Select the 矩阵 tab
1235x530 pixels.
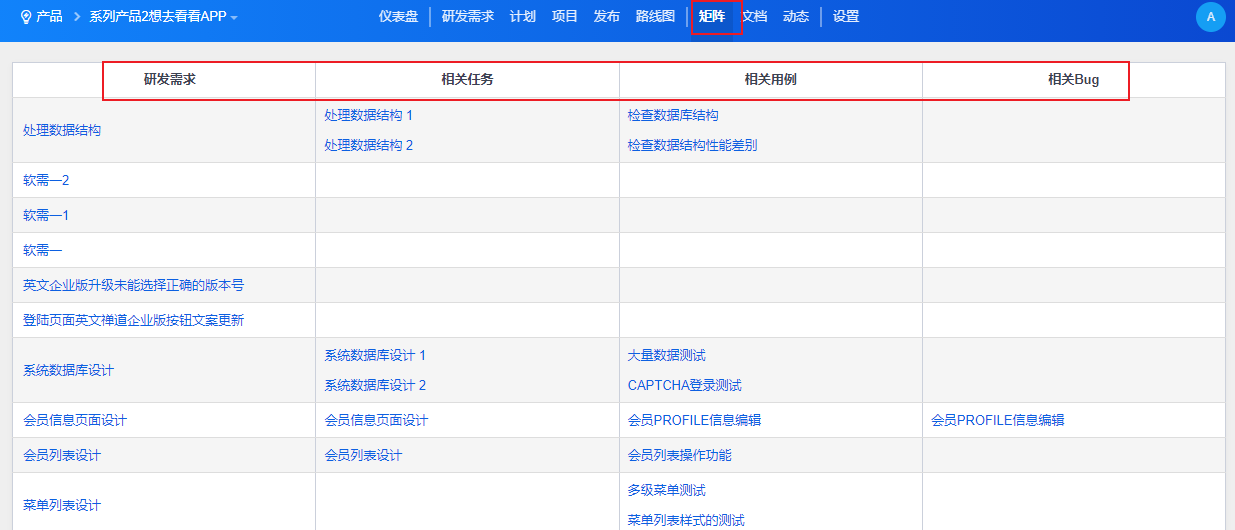(712, 17)
